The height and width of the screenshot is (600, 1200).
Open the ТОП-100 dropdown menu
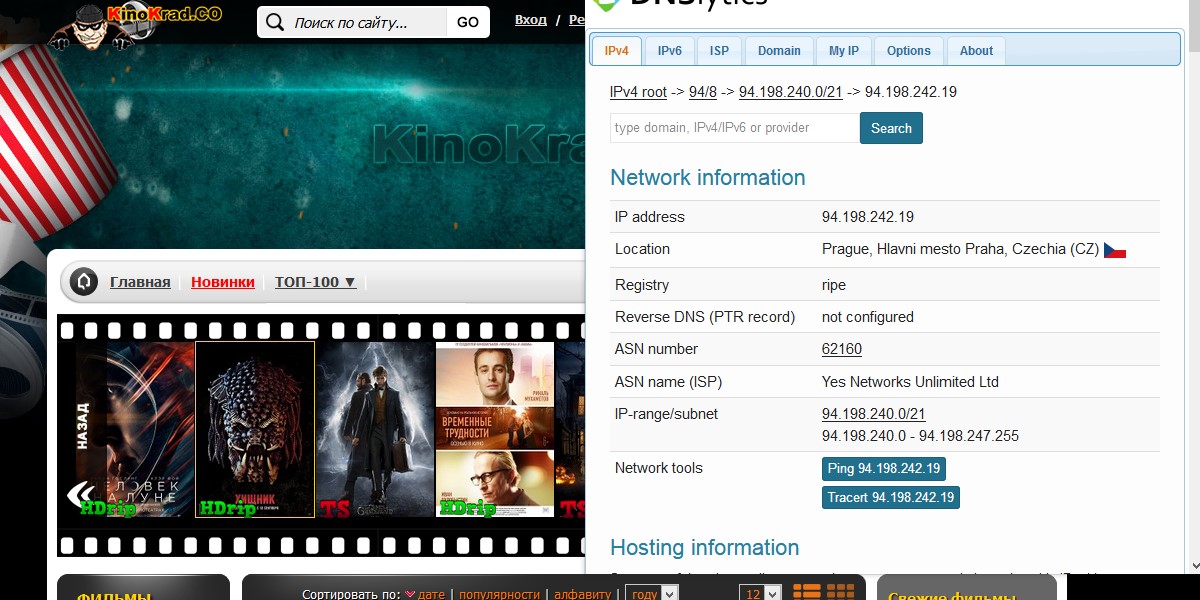(315, 282)
